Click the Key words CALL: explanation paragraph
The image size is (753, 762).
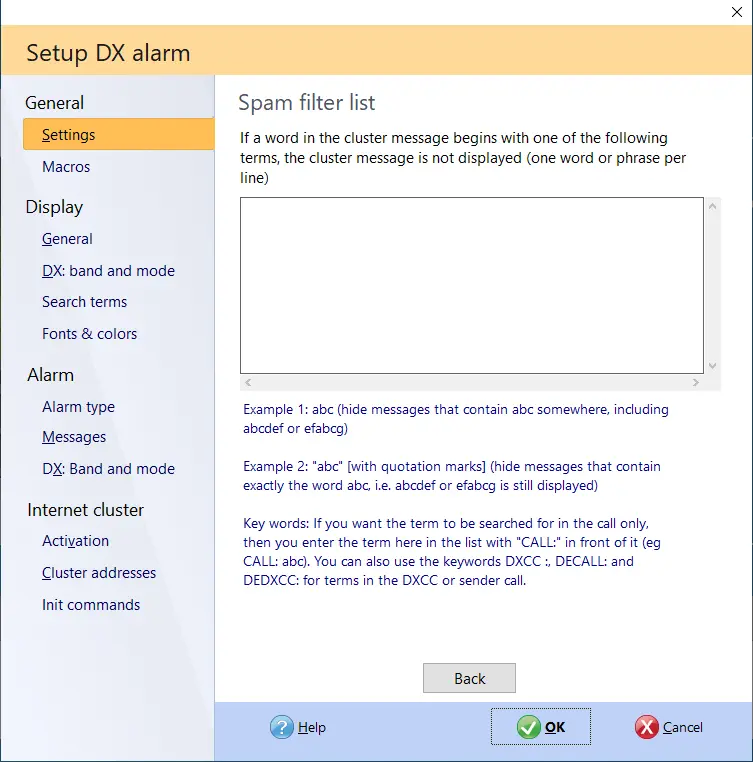[452, 552]
